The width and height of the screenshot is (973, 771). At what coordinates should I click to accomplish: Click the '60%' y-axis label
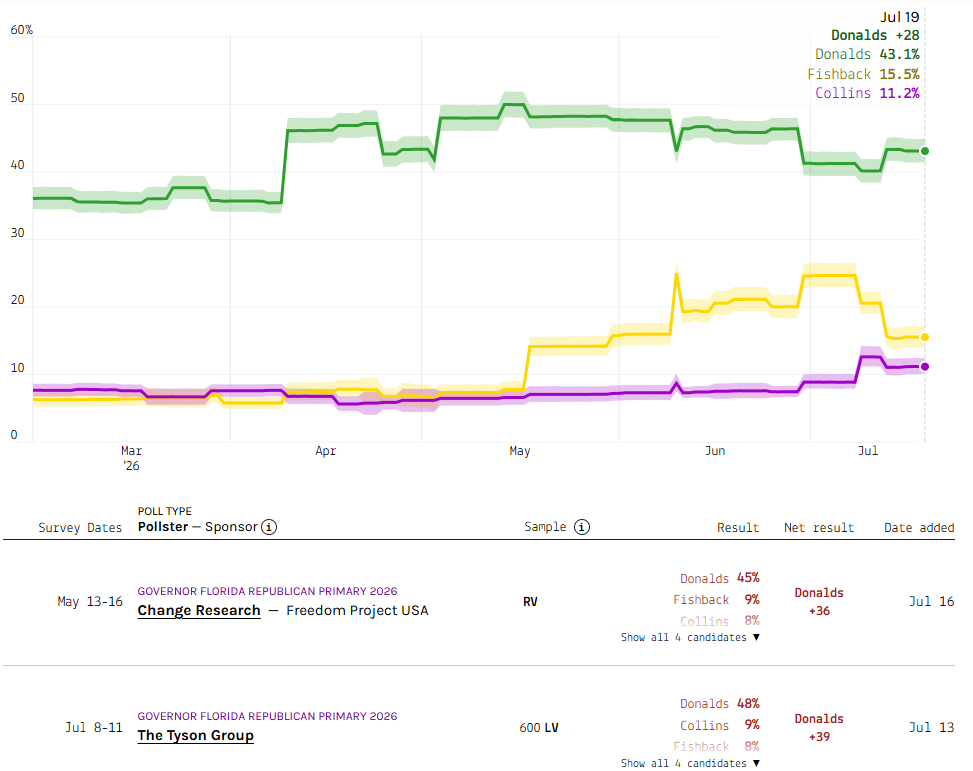22,30
